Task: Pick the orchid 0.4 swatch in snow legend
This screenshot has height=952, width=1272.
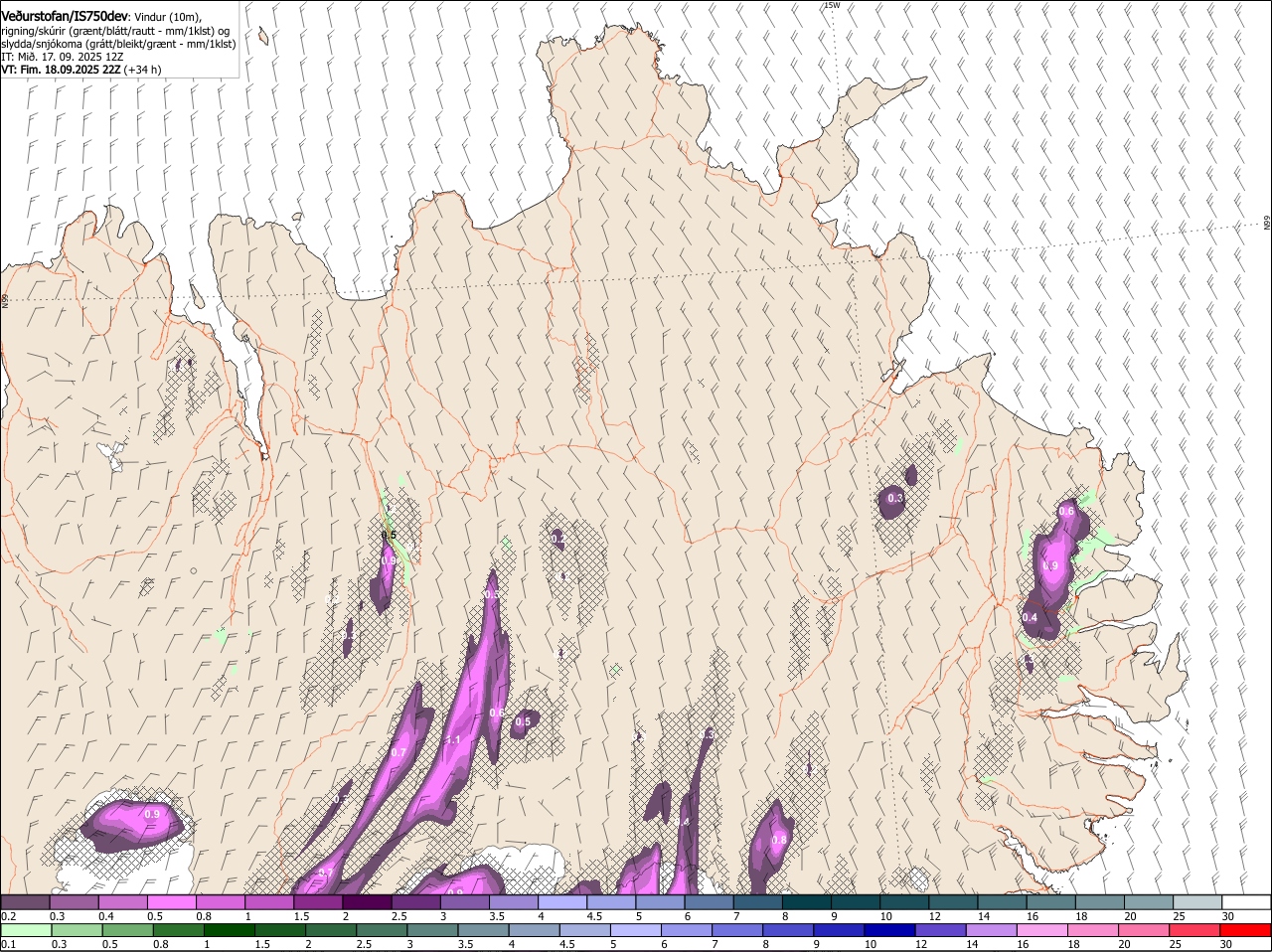Action: pos(122,901)
